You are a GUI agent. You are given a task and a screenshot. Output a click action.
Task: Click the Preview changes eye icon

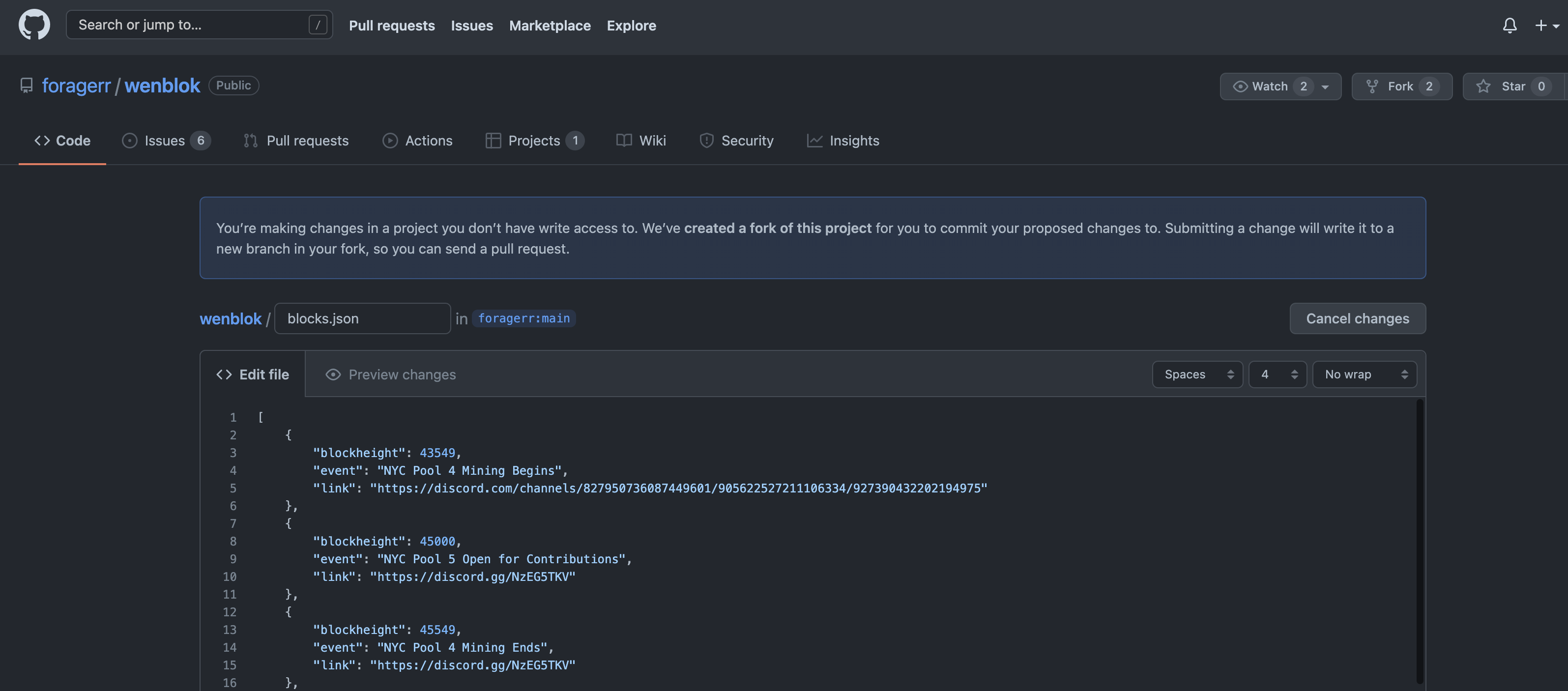pyautogui.click(x=333, y=374)
